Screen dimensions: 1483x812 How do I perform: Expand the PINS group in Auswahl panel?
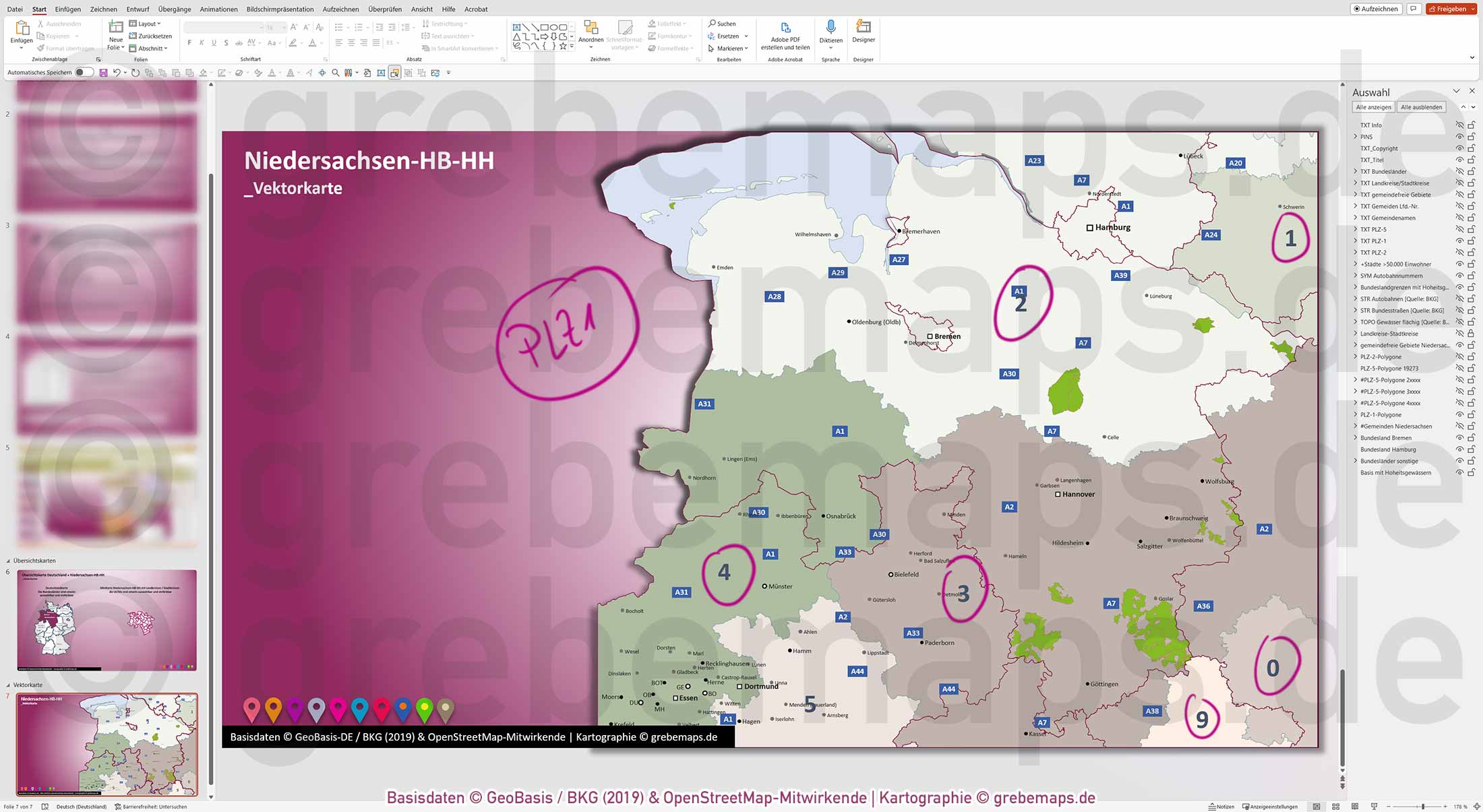(1356, 136)
